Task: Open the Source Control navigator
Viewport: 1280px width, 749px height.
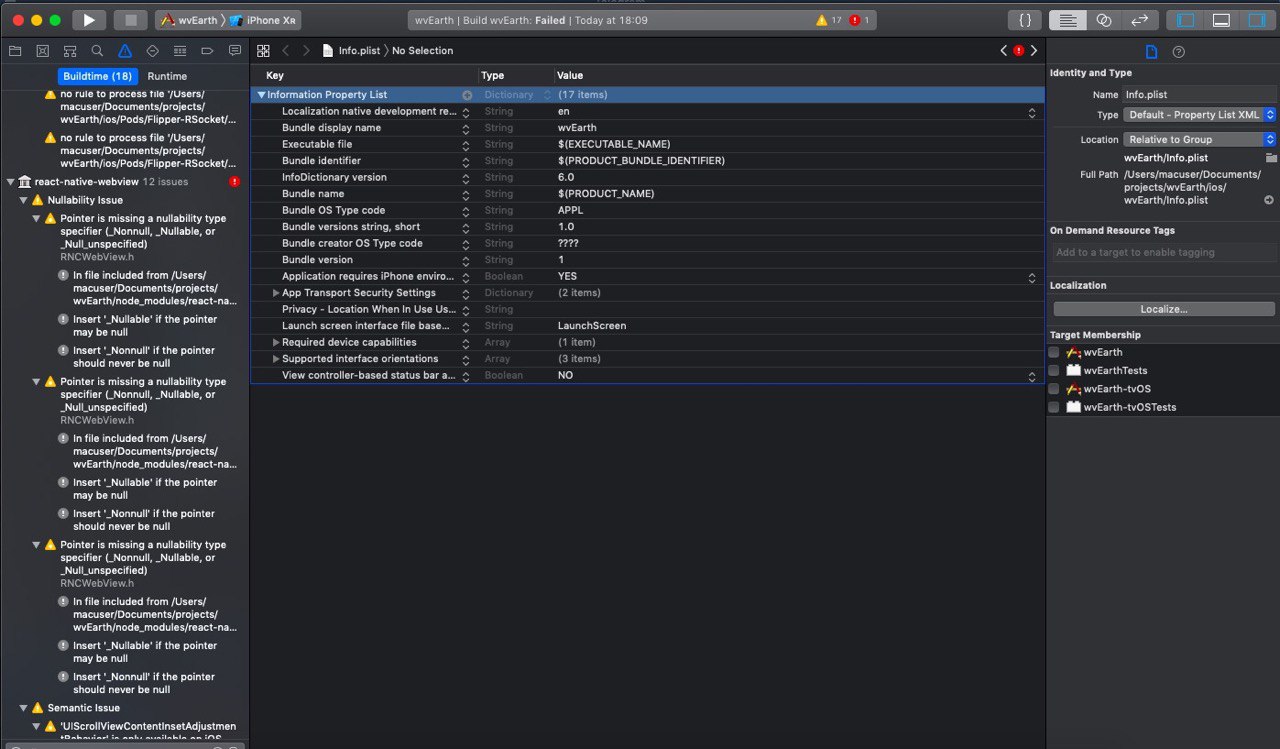Action: (42, 50)
